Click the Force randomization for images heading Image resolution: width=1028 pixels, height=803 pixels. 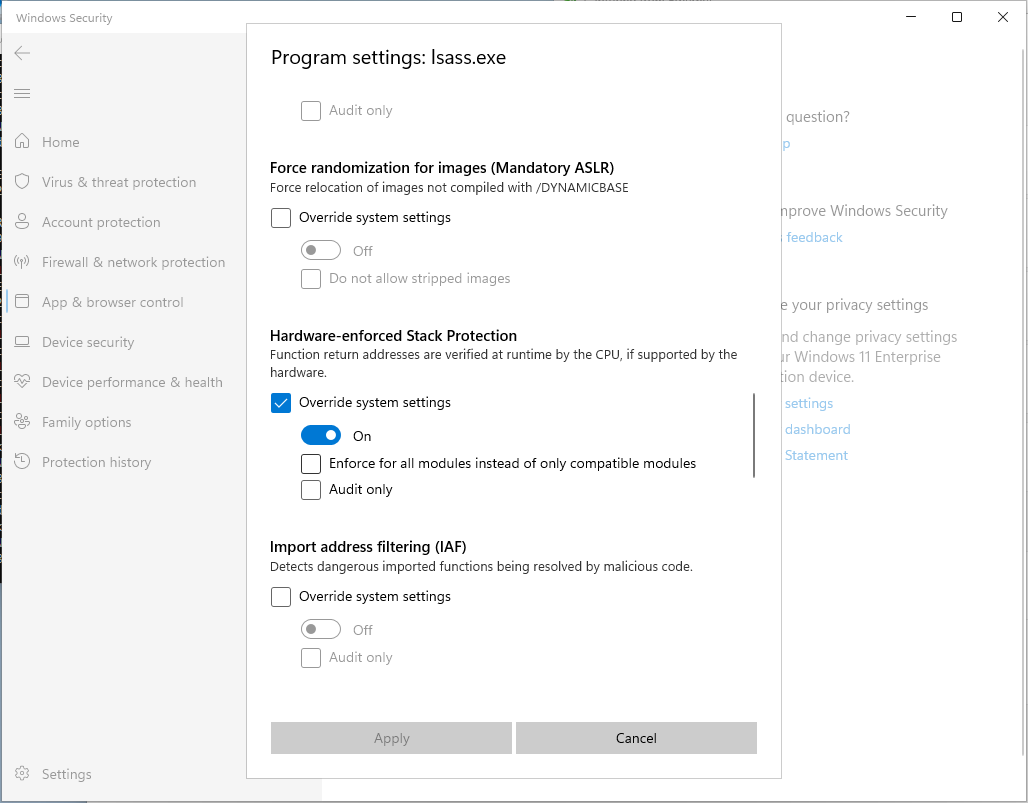tap(442, 168)
